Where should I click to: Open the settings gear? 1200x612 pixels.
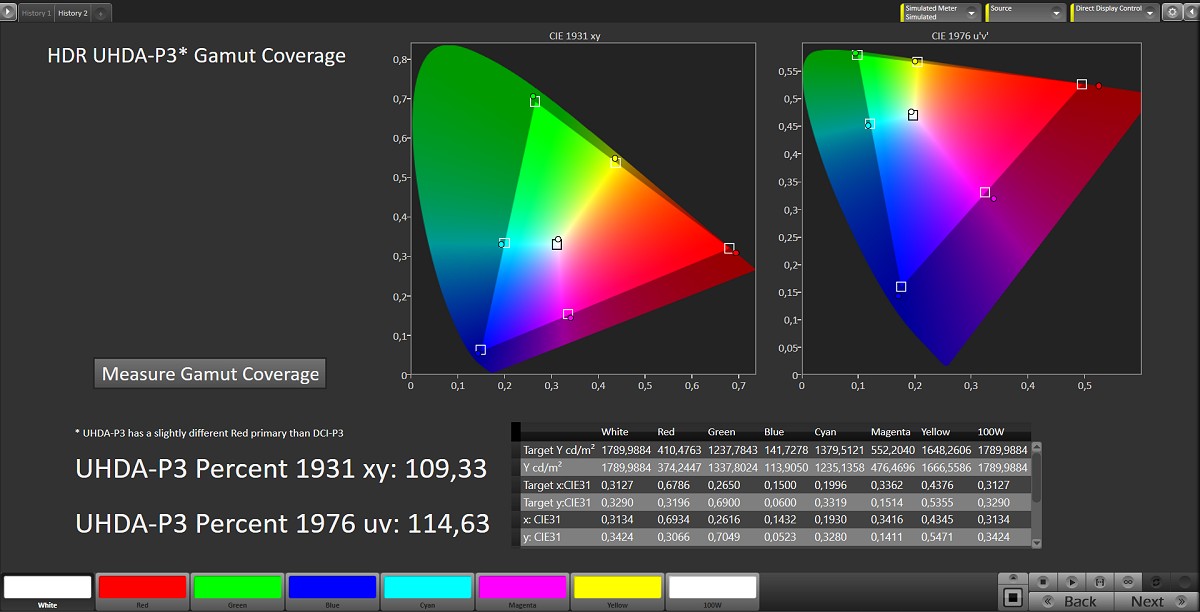[x=1172, y=13]
